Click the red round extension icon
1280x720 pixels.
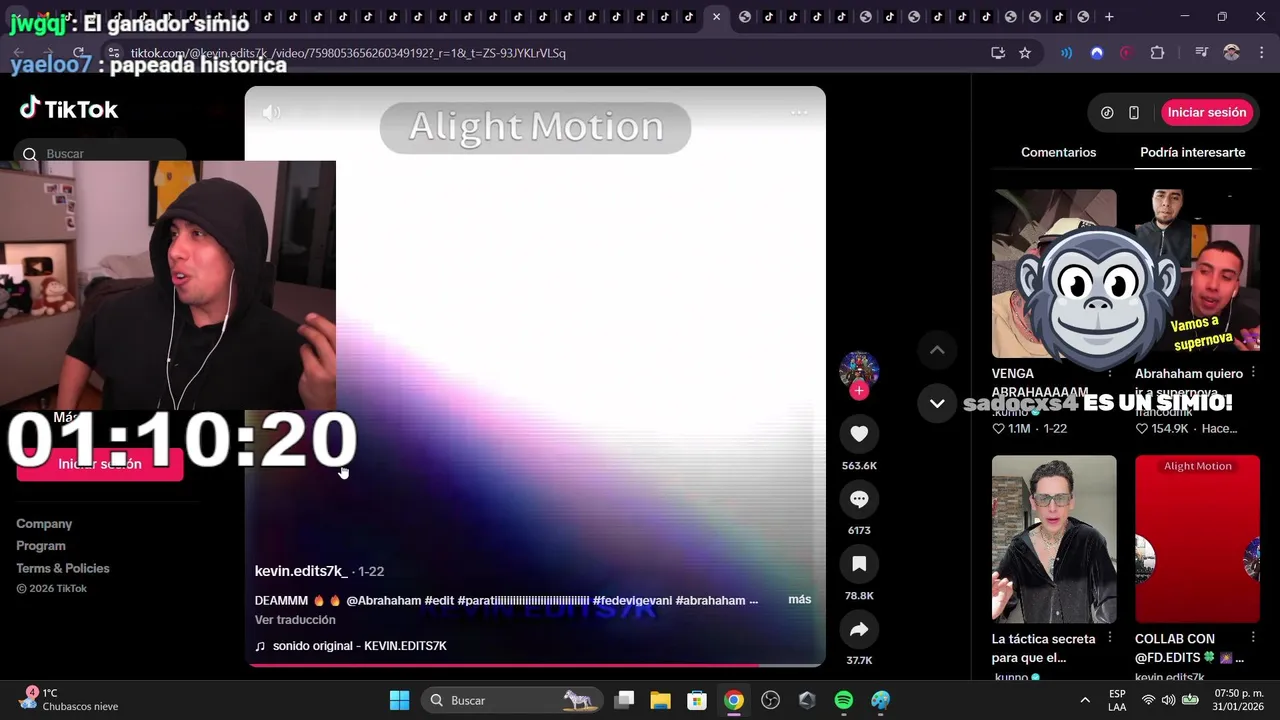[1127, 53]
